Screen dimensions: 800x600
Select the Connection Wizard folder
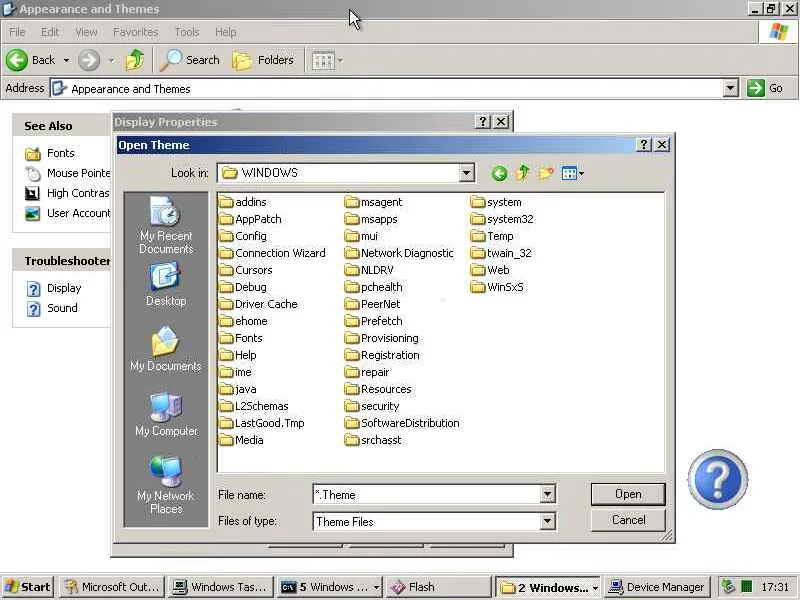pos(272,253)
